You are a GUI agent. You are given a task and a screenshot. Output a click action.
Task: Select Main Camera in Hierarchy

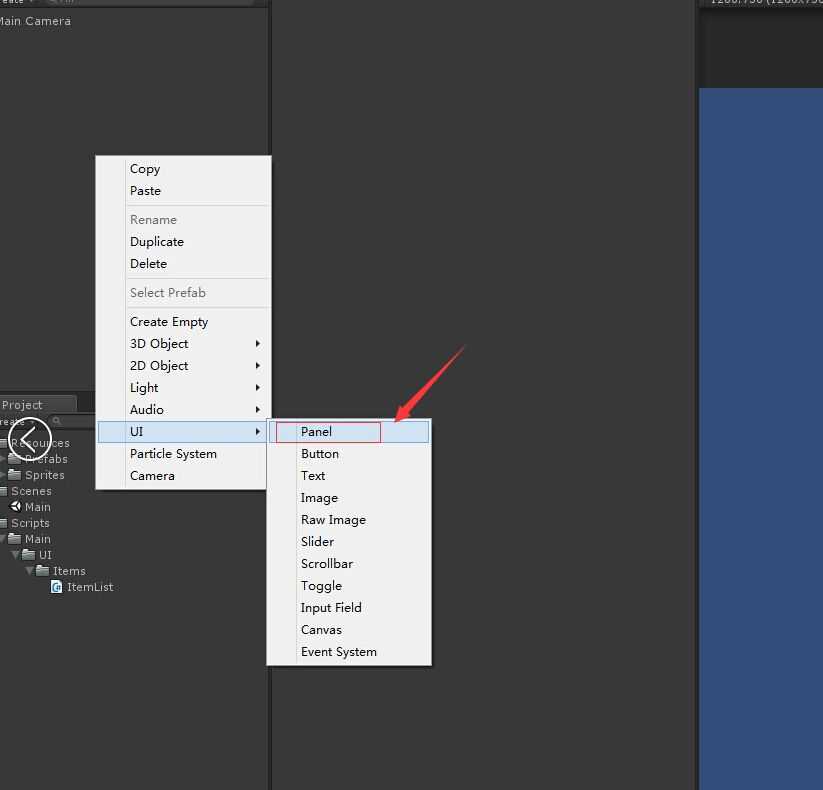click(x=35, y=22)
